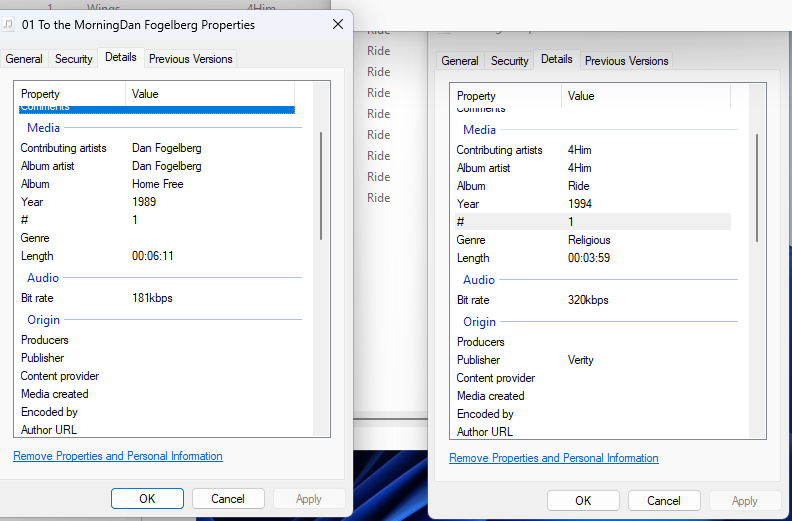
Task: Click Author URL row in 4Him dialog
Action: click(x=592, y=432)
